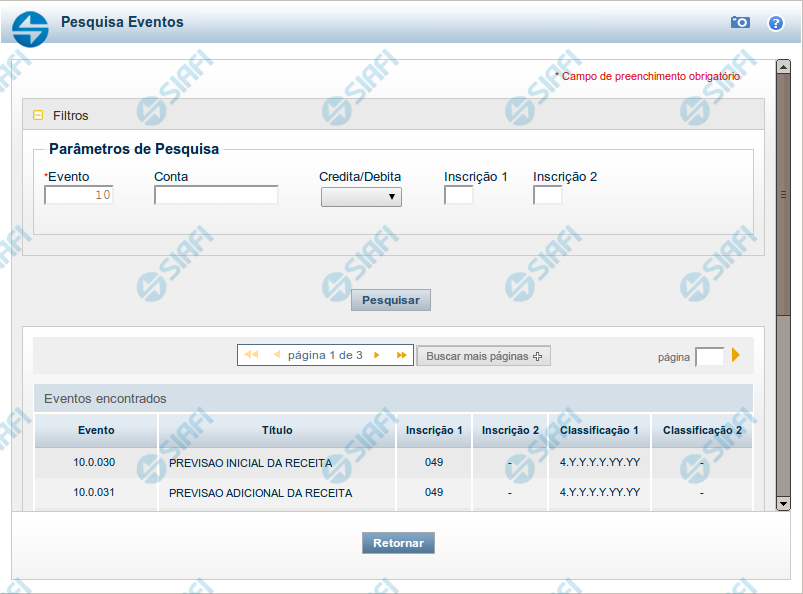Image resolution: width=803 pixels, height=594 pixels.
Task: Click orange go-to-page arrow
Action: coord(736,355)
